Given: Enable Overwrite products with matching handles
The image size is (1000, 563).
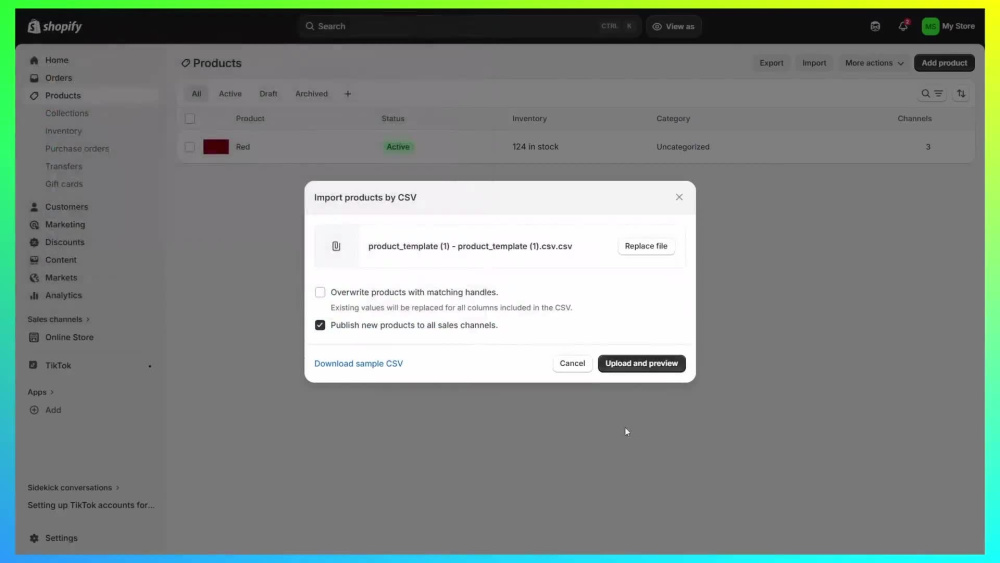Looking at the screenshot, I should point(320,292).
